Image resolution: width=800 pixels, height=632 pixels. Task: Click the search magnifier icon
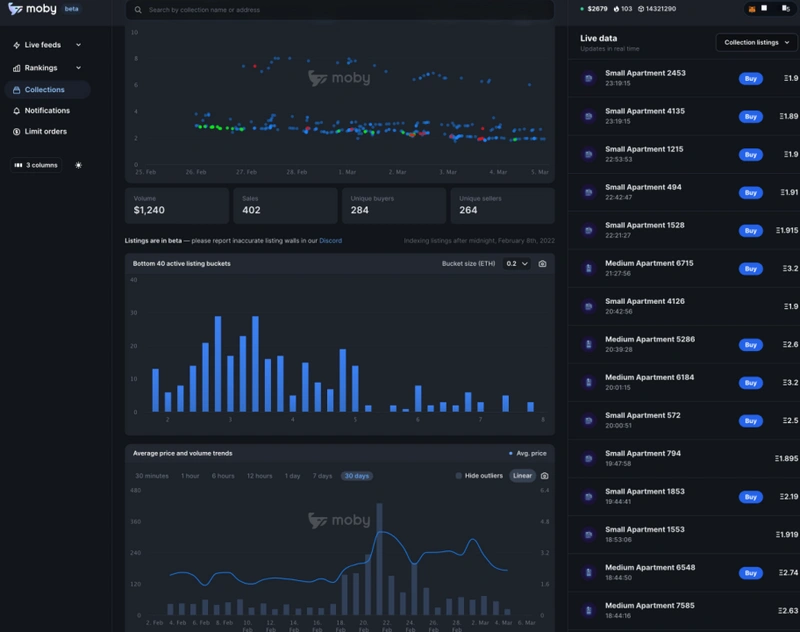tap(138, 10)
